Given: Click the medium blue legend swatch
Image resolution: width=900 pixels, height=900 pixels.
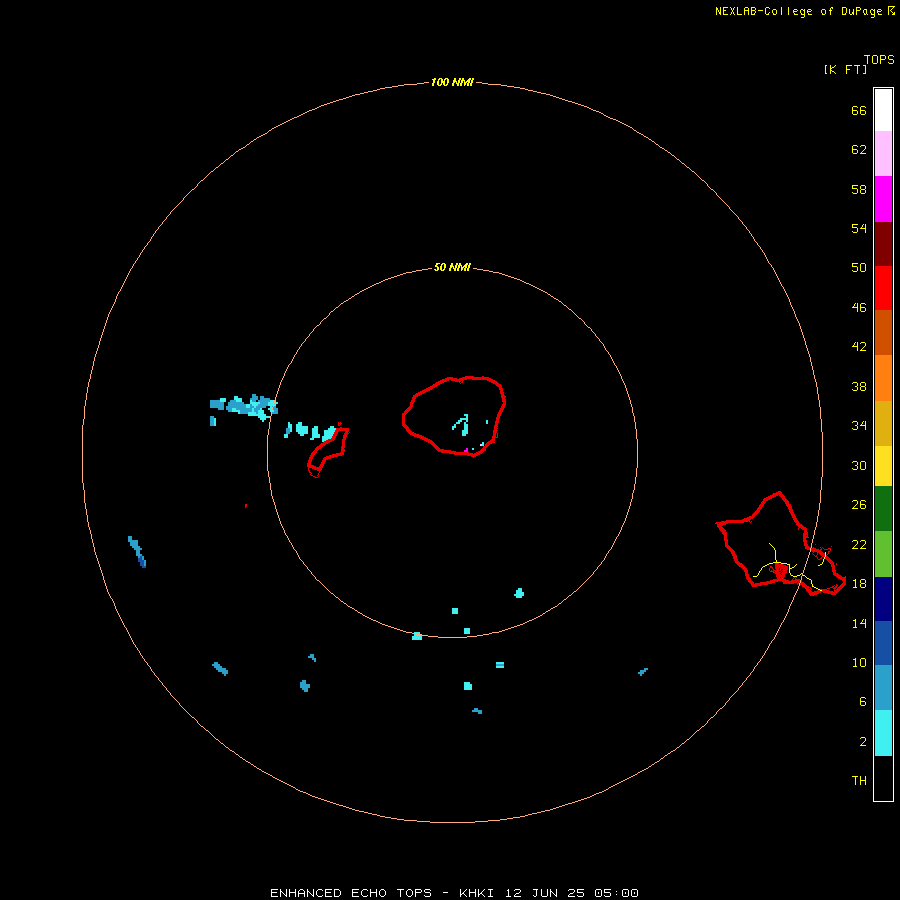Looking at the screenshot, I should coord(883,643).
